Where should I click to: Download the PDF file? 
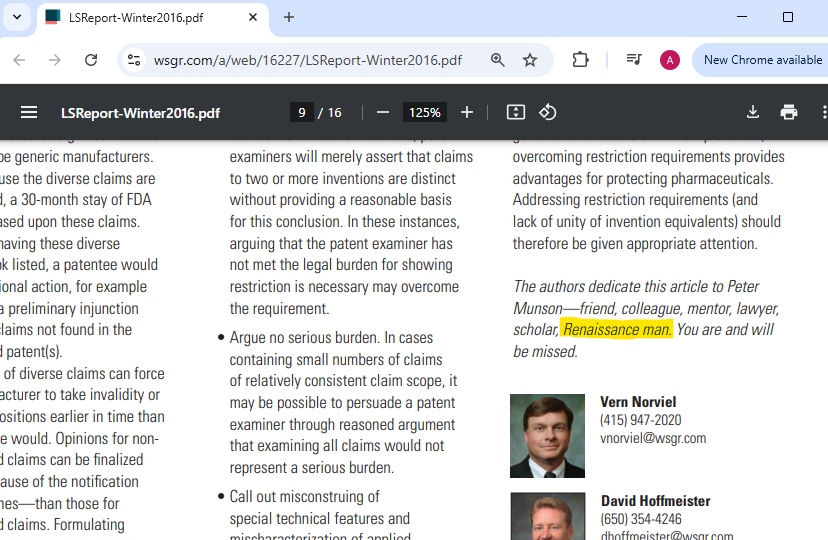(x=753, y=112)
